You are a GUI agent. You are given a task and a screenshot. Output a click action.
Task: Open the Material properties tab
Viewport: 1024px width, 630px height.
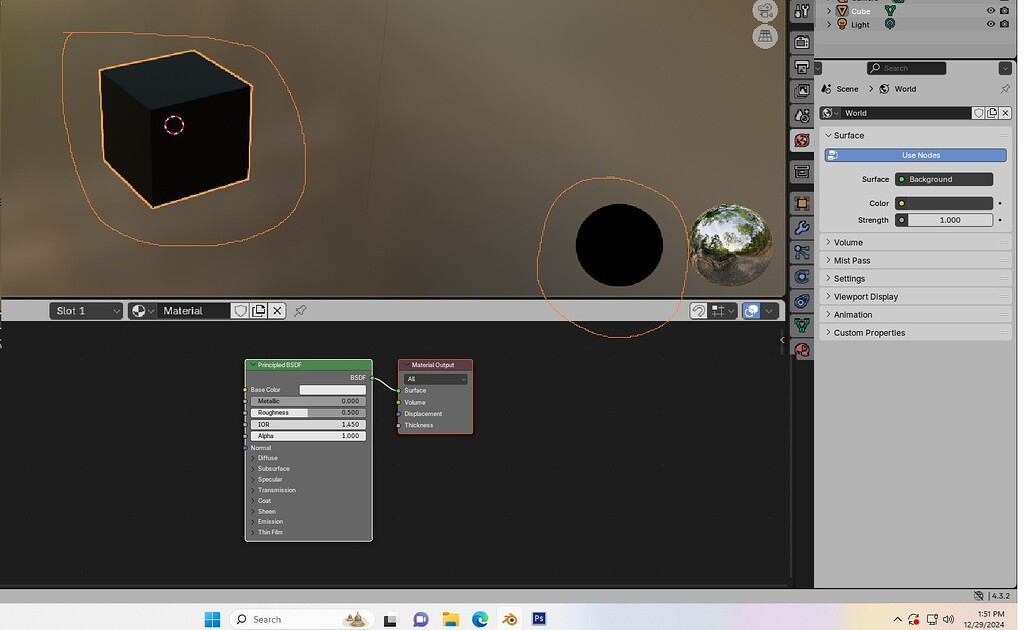pyautogui.click(x=802, y=350)
